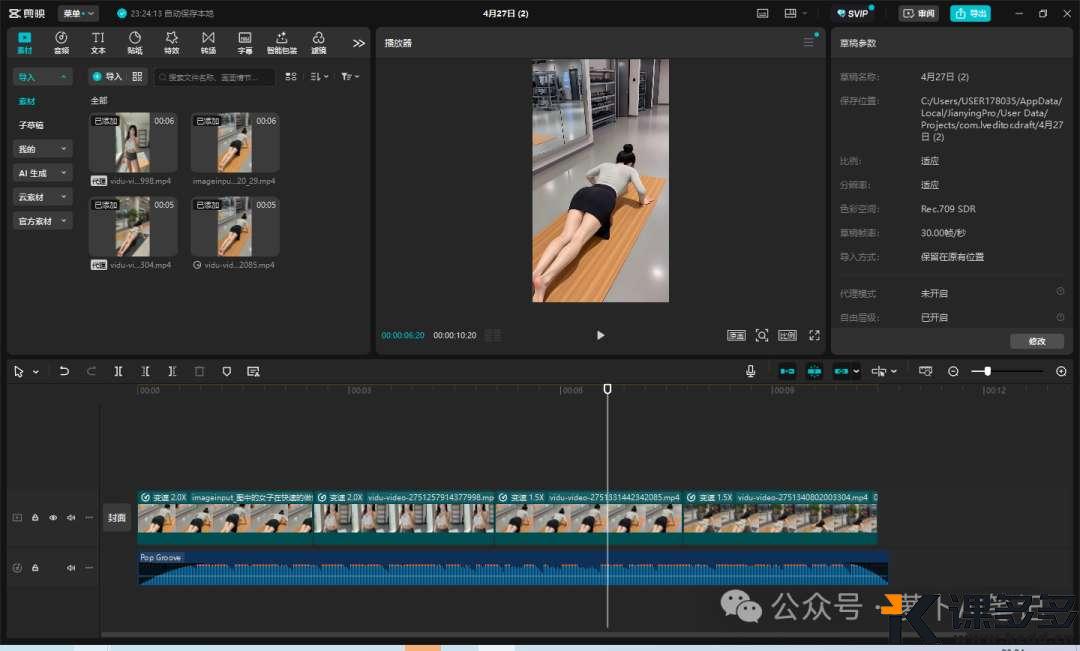This screenshot has height=651, width=1080.
Task: Click the 导入 import button with plus
Action: (x=107, y=76)
